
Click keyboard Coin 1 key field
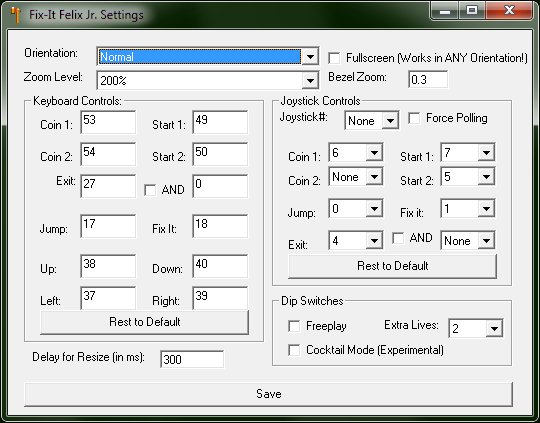click(108, 122)
